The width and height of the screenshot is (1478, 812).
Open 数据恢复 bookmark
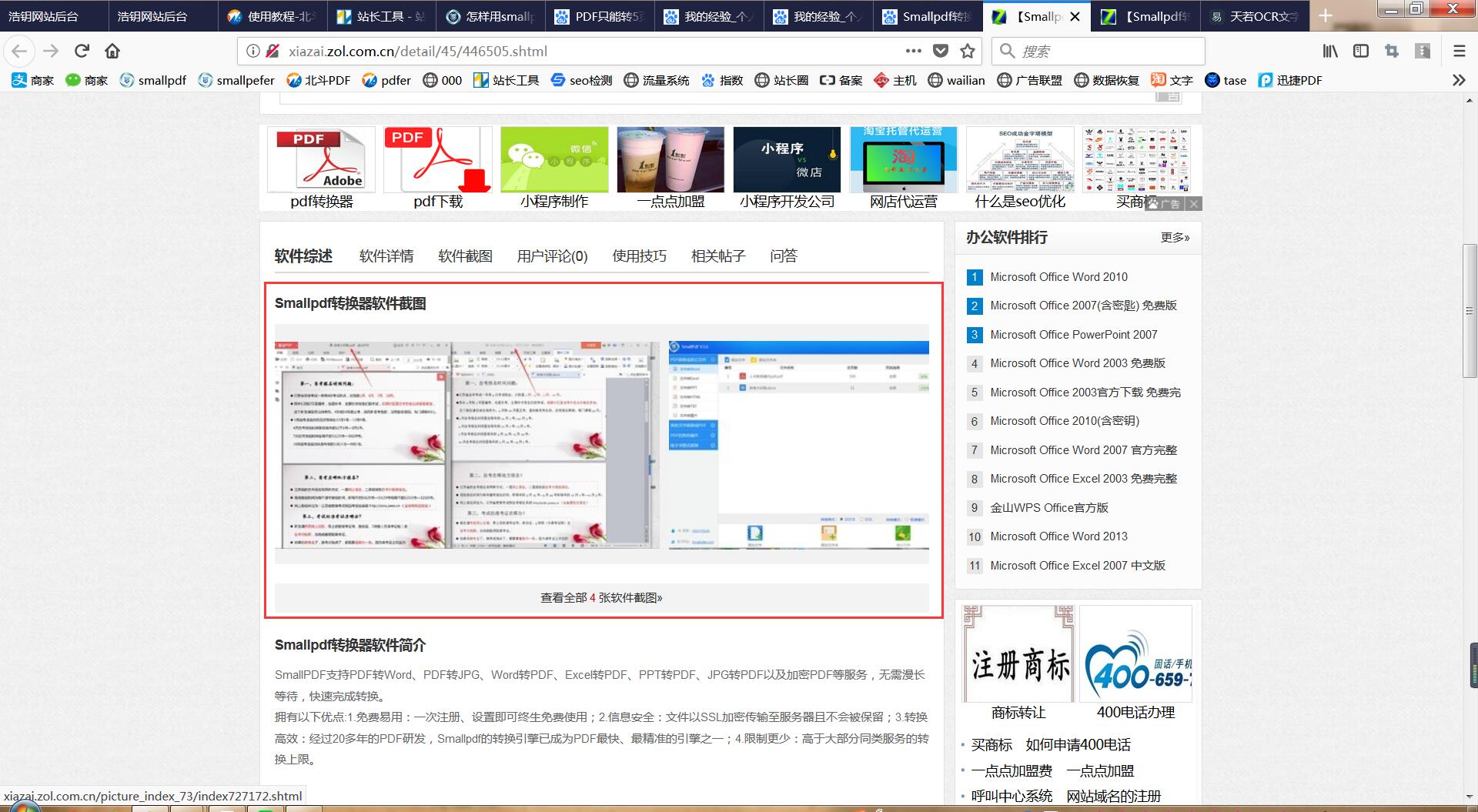[1106, 80]
